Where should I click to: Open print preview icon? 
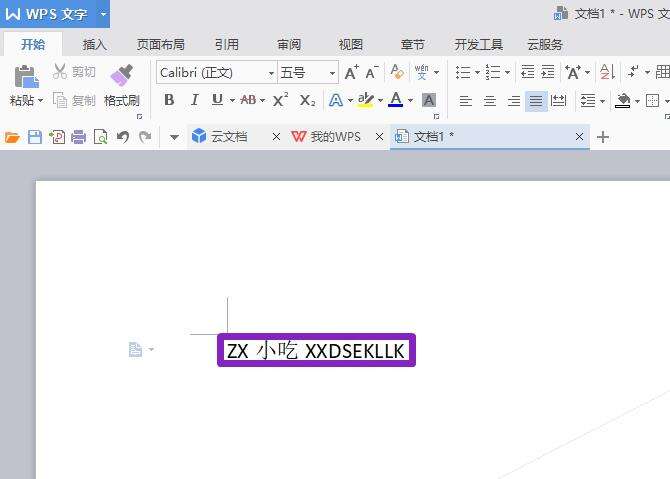(x=100, y=137)
